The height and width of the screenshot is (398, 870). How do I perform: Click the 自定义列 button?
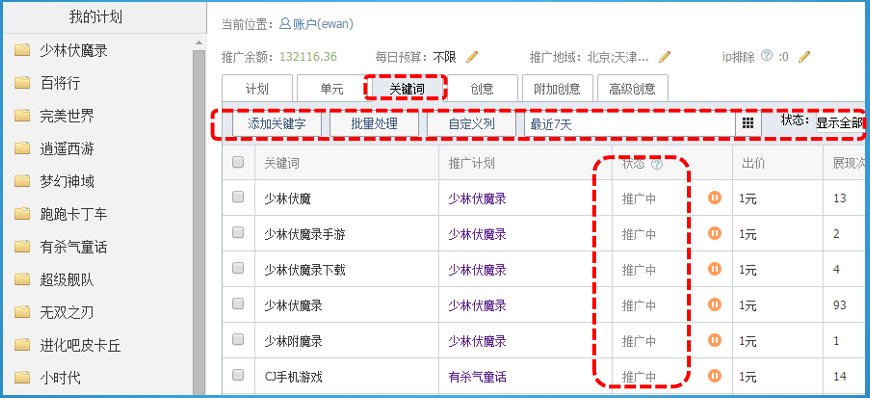coord(472,124)
